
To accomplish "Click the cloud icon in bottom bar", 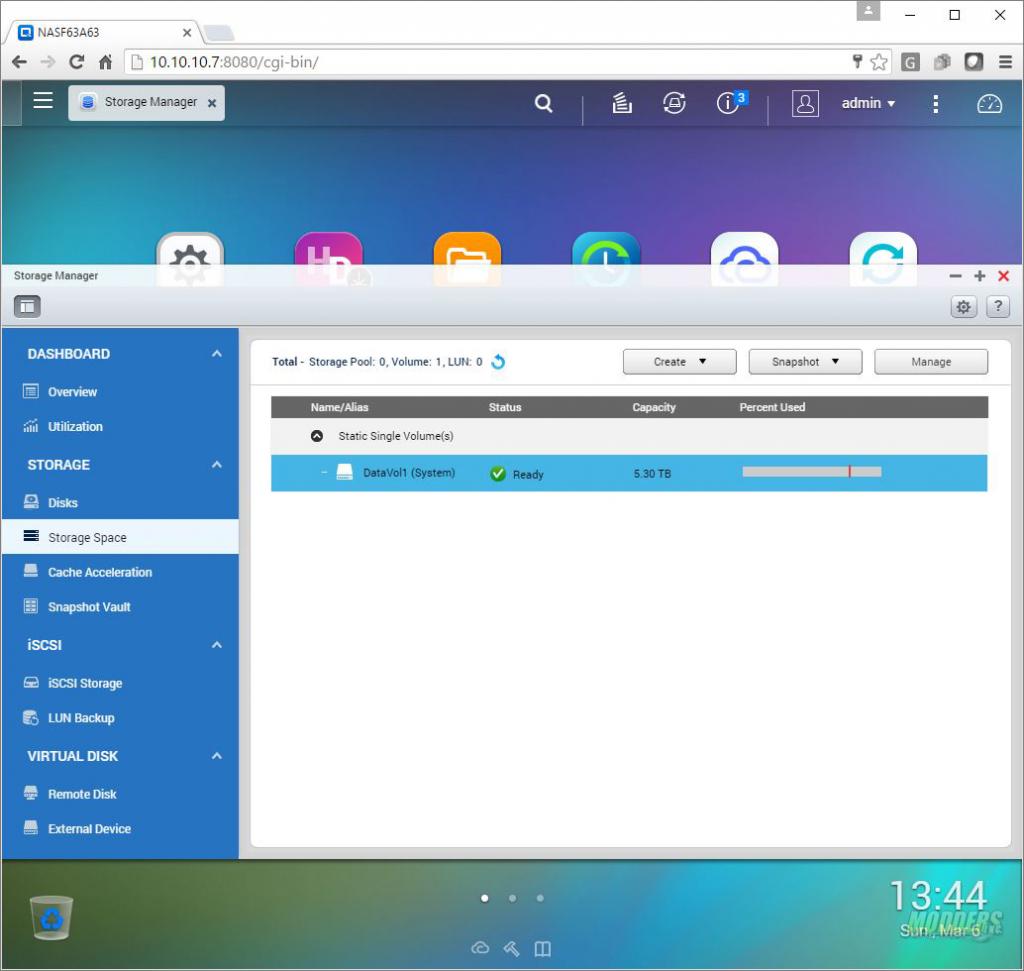I will click(x=480, y=947).
